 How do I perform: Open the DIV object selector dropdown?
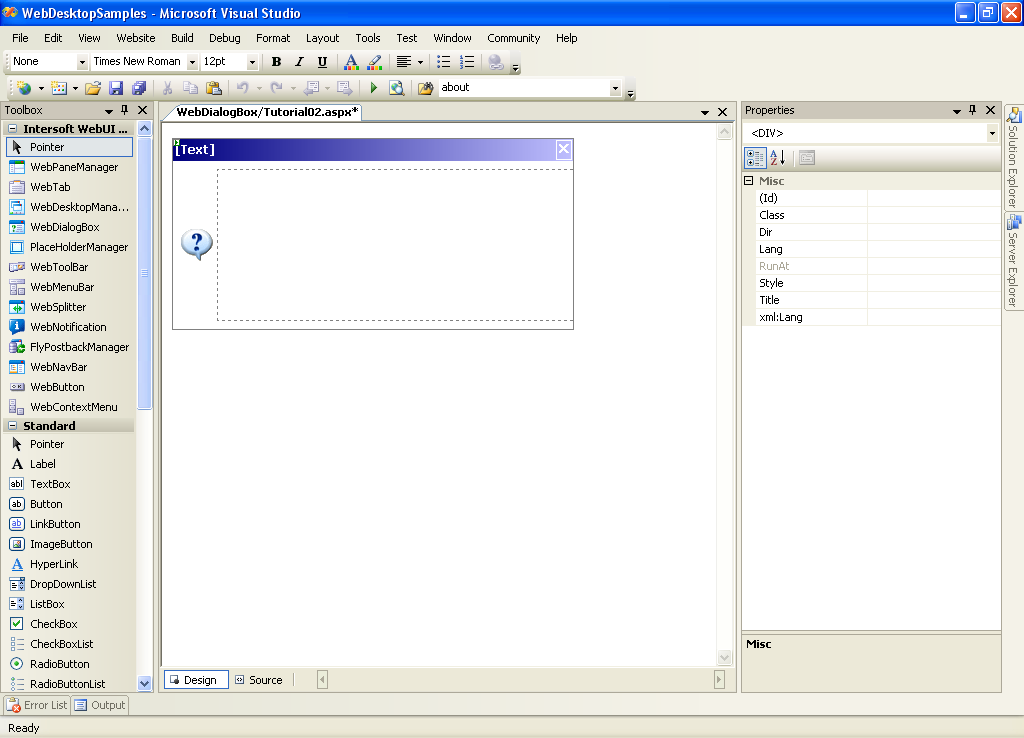click(x=992, y=133)
